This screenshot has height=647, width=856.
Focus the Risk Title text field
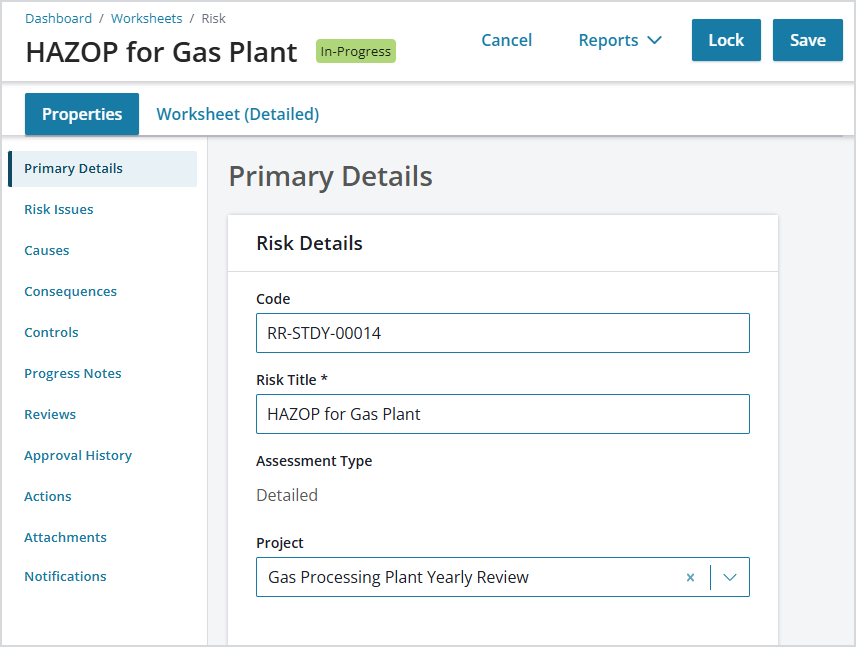(502, 414)
